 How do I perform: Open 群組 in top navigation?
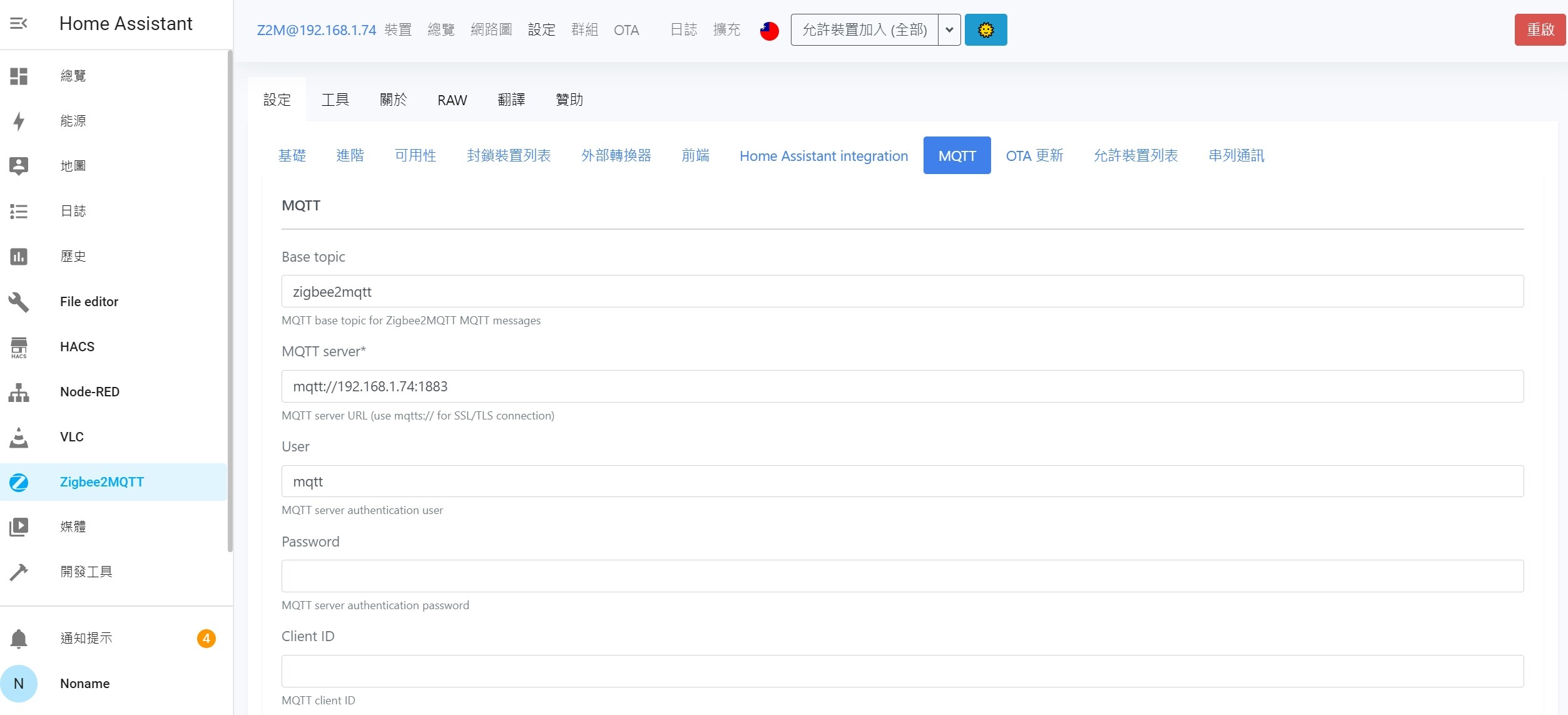(x=584, y=30)
